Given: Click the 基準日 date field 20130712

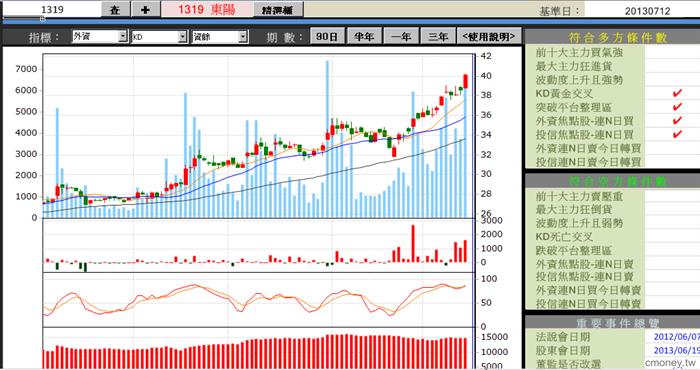Looking at the screenshot, I should tap(646, 10).
